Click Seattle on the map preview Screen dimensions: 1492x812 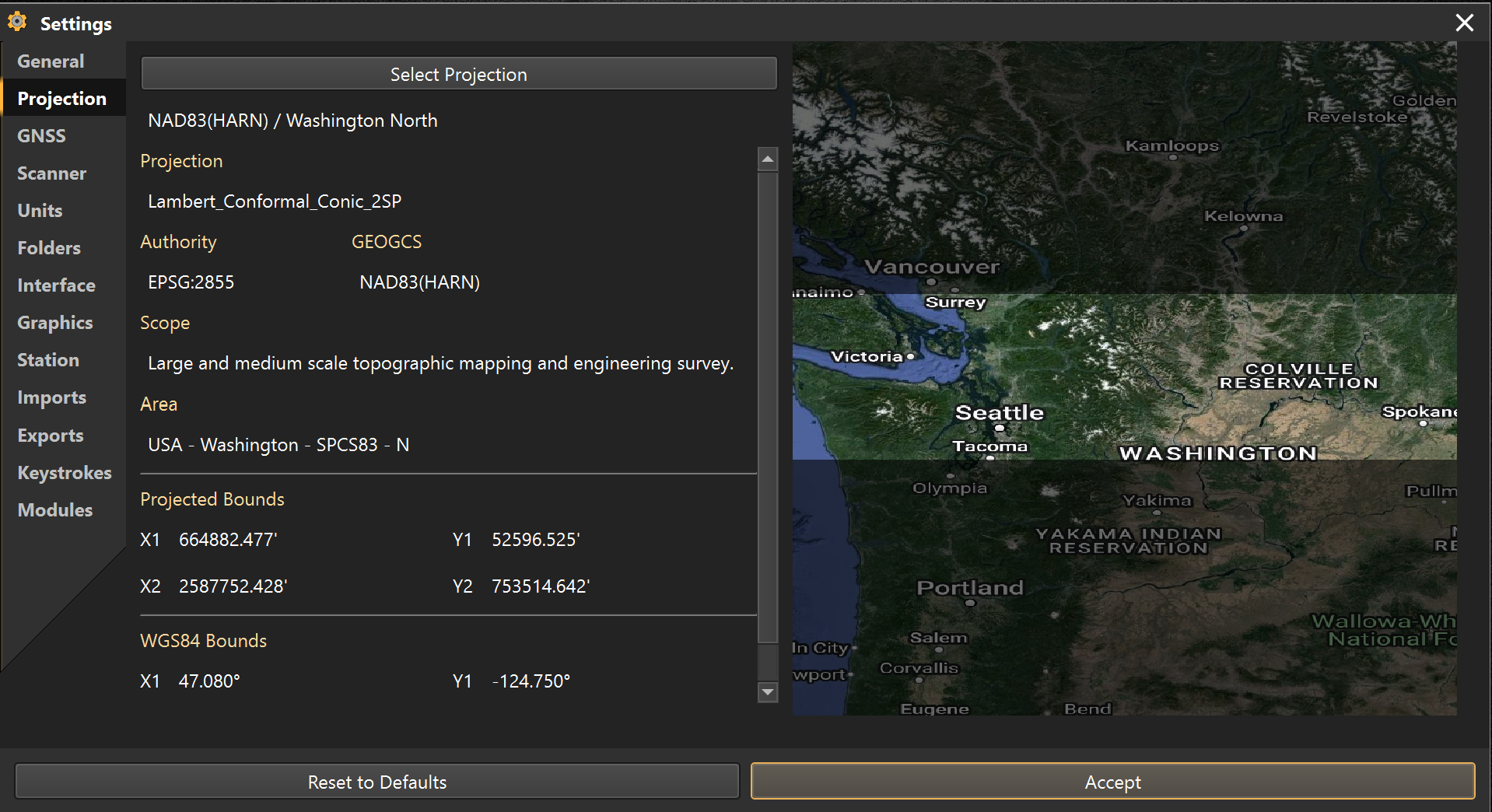point(999,414)
